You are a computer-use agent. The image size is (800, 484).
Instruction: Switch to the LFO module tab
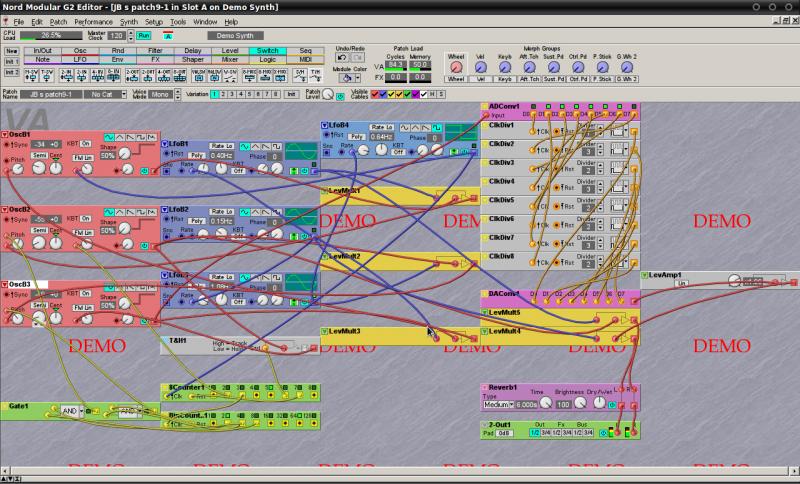coord(80,60)
